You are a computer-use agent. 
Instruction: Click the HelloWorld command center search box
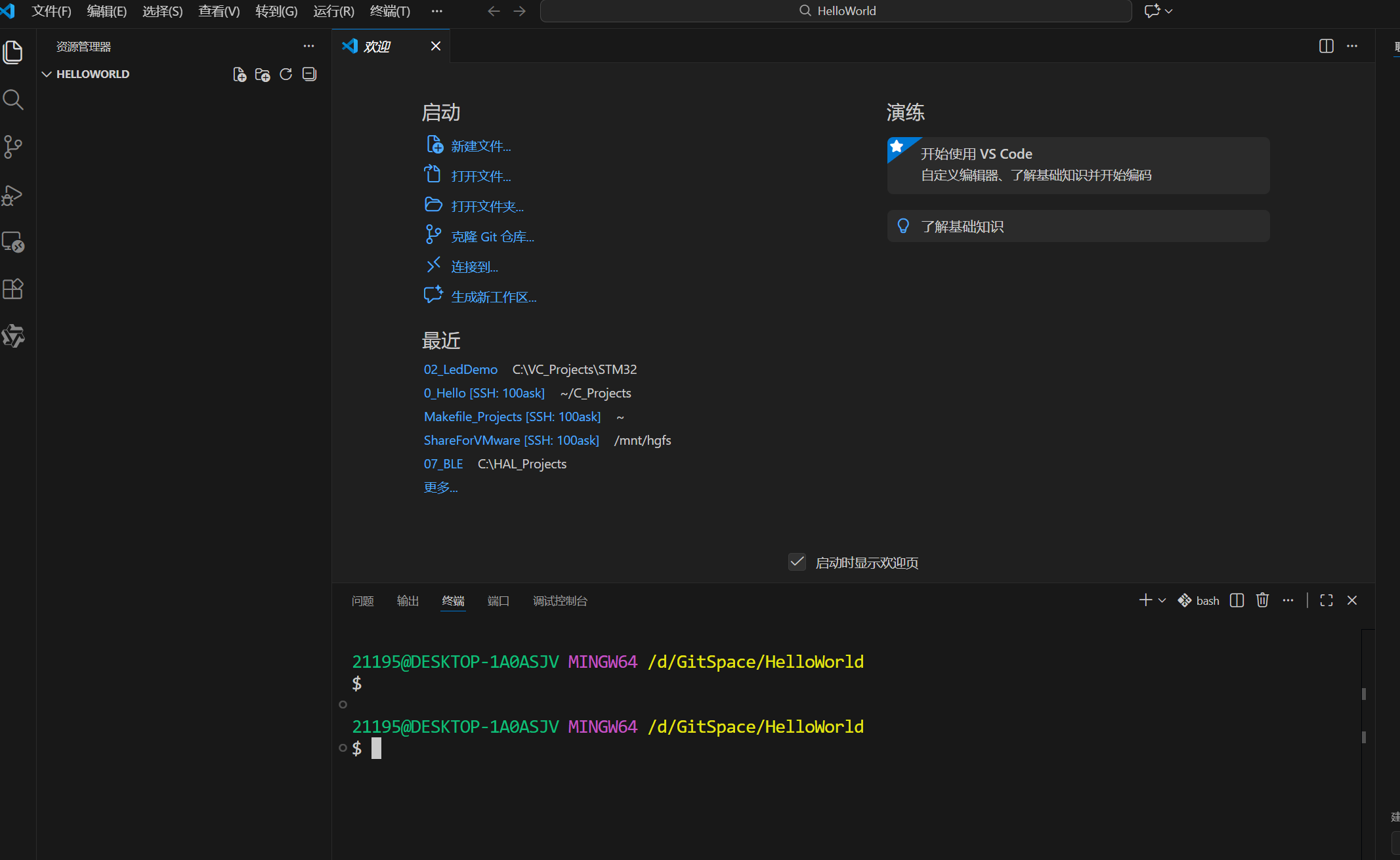(x=836, y=11)
